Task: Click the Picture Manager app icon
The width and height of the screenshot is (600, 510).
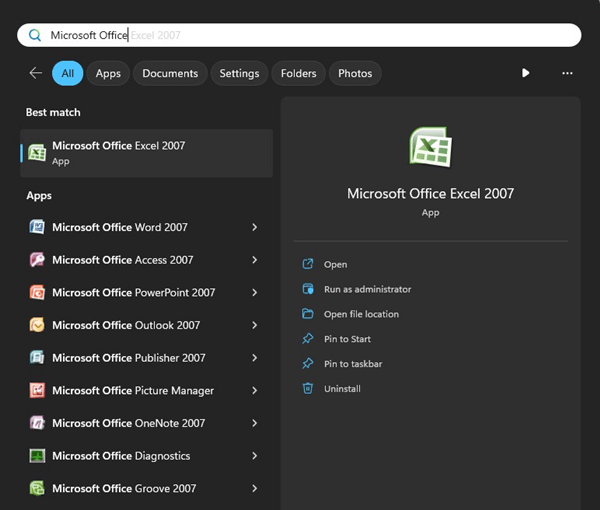Action: pyautogui.click(x=37, y=391)
